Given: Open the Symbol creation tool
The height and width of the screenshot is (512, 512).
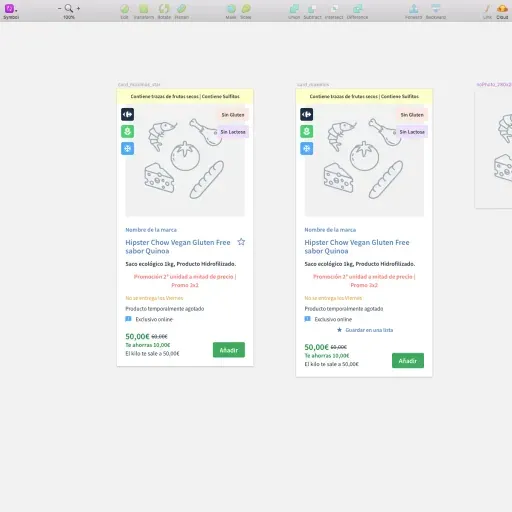Looking at the screenshot, I should pos(9,8).
